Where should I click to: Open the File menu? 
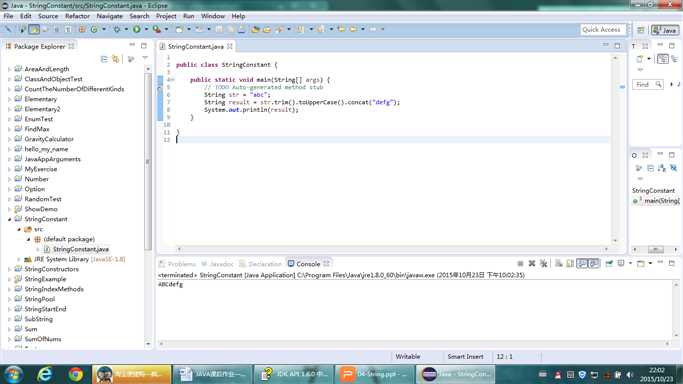coord(8,16)
